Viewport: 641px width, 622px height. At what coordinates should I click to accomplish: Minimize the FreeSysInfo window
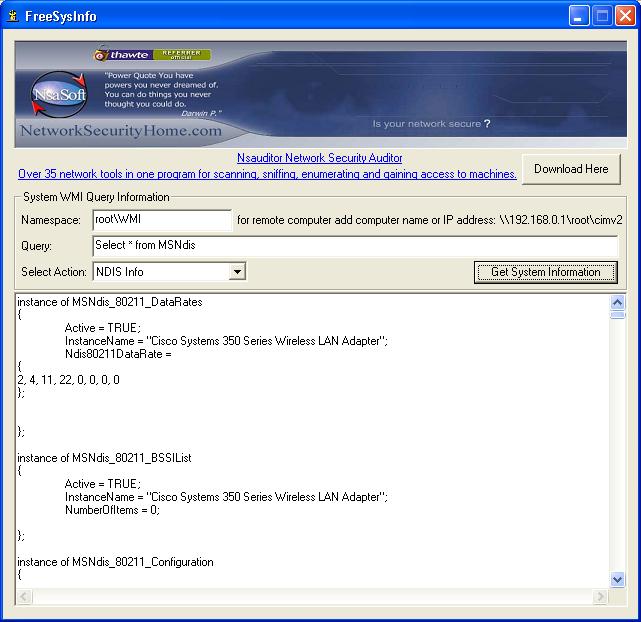coord(579,16)
